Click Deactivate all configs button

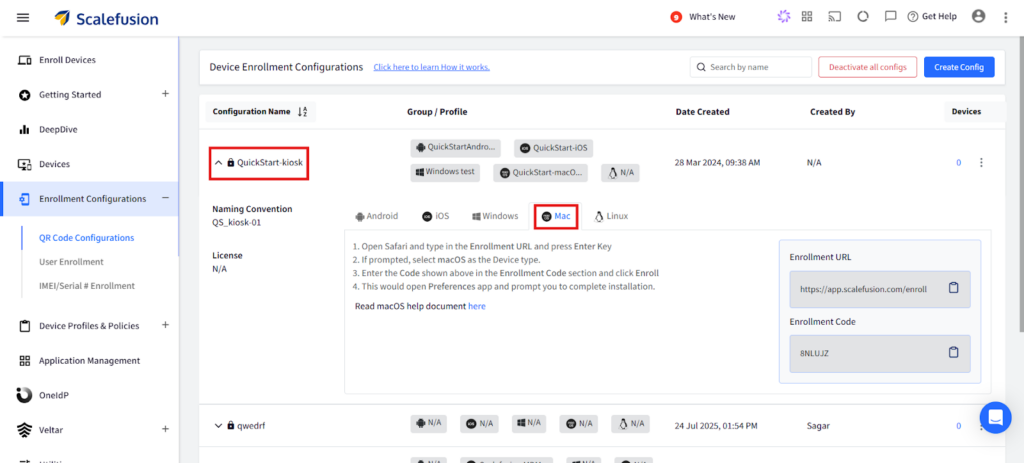point(867,67)
